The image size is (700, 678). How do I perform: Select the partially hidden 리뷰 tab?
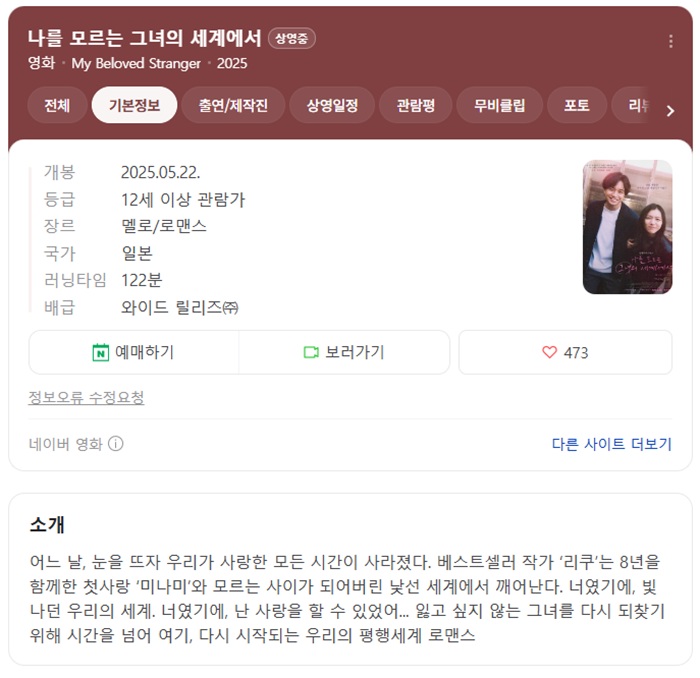point(634,105)
